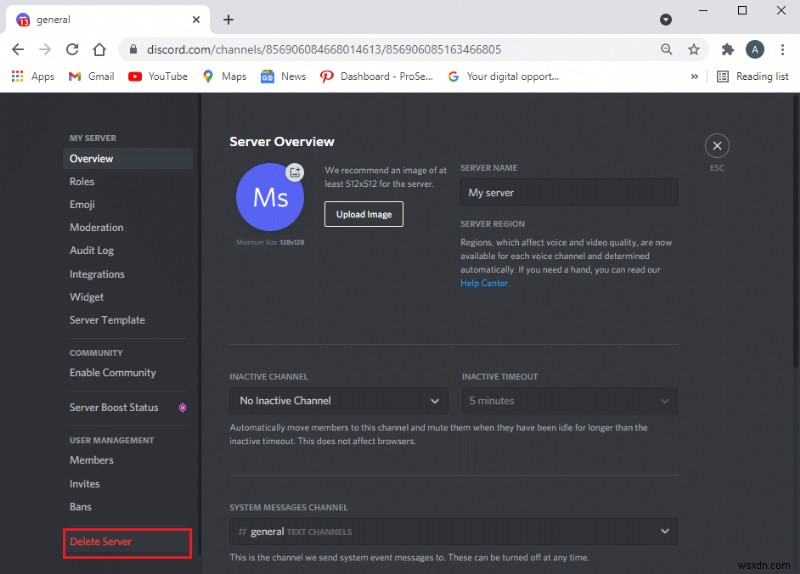Click the Upload Image button
The width and height of the screenshot is (800, 574).
click(x=364, y=214)
